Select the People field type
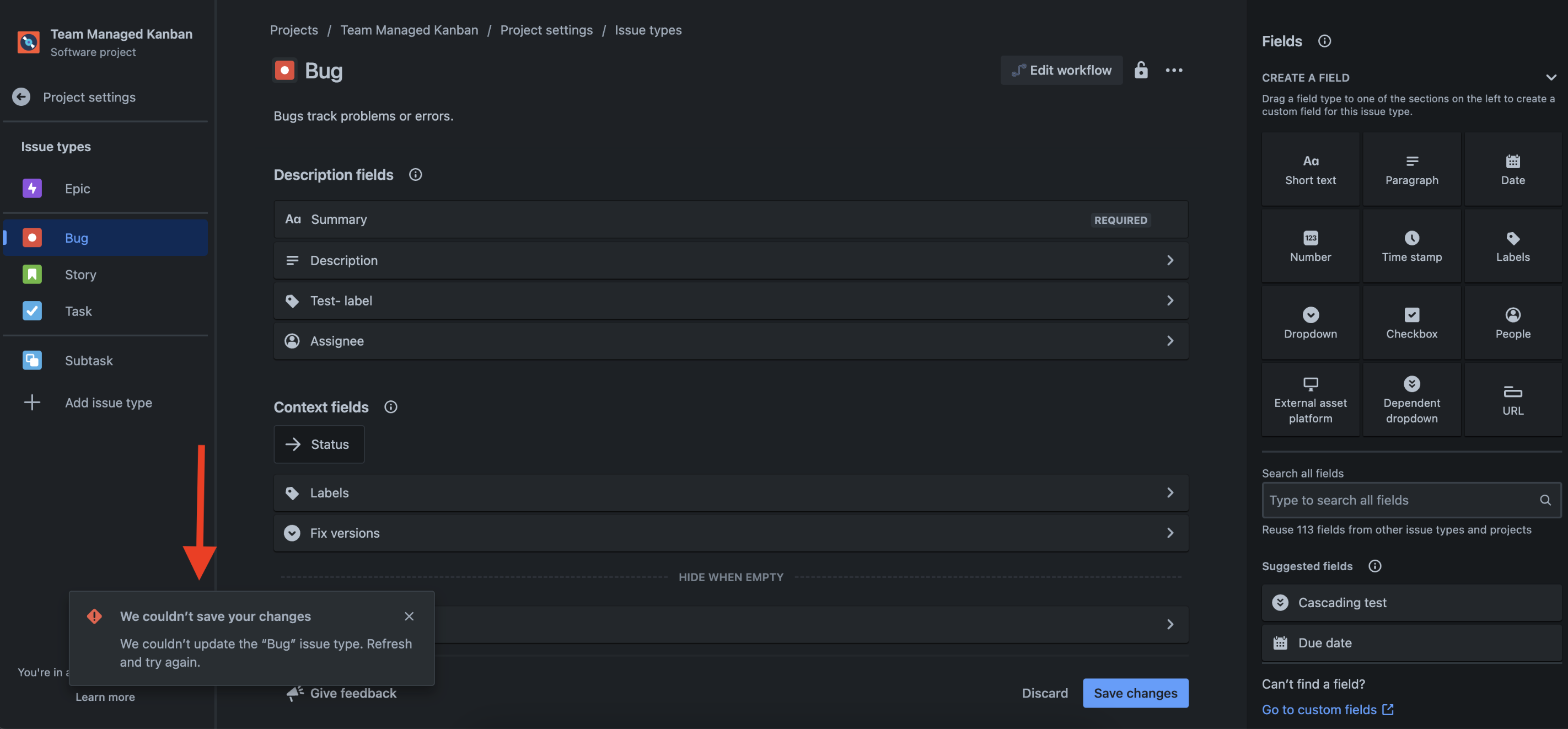This screenshot has width=1568, height=729. click(1513, 323)
